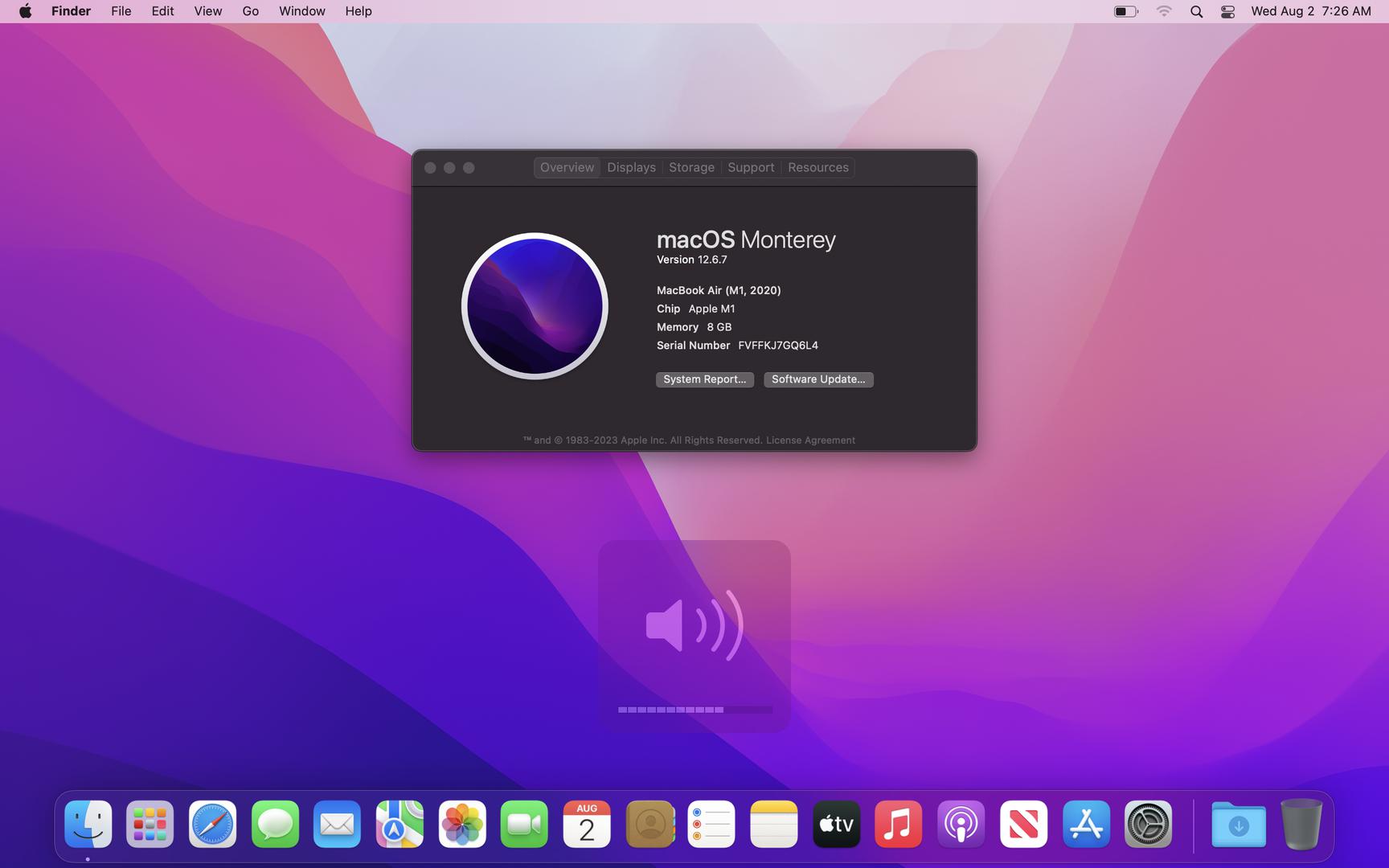1389x868 pixels.
Task: Click the Launchpad icon in Dock
Action: pyautogui.click(x=150, y=824)
